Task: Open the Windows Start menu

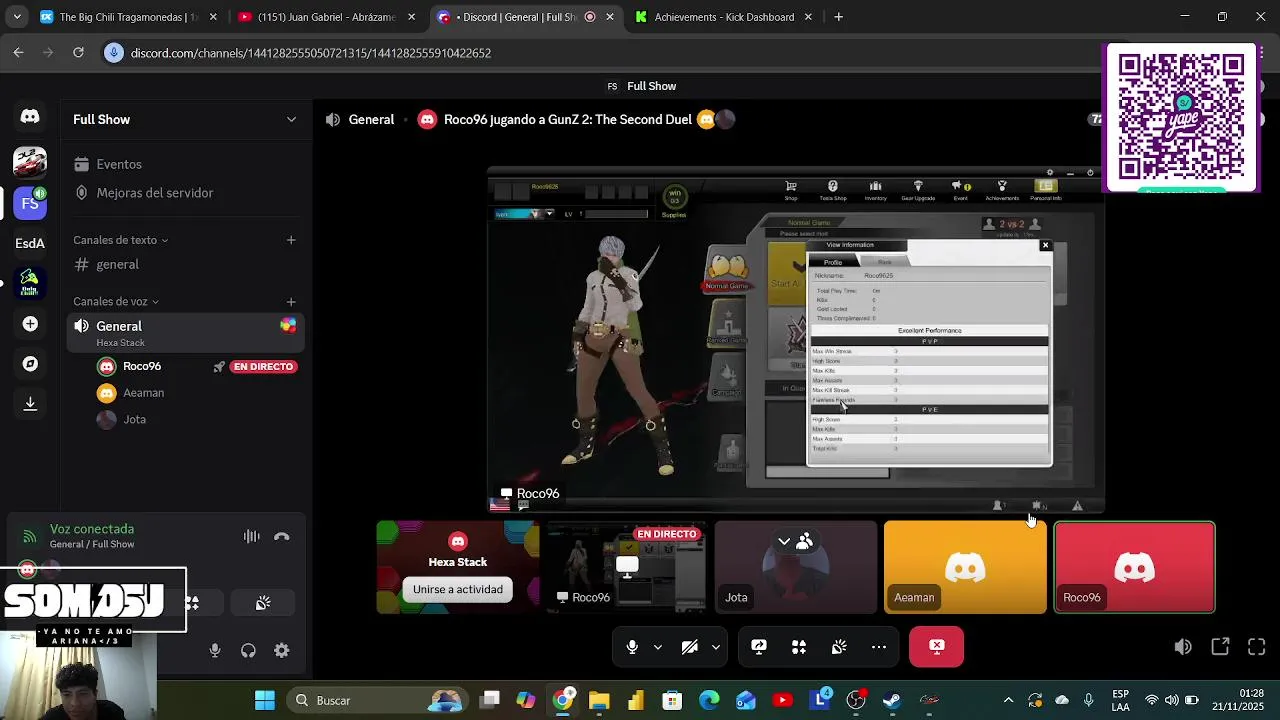Action: pos(265,700)
